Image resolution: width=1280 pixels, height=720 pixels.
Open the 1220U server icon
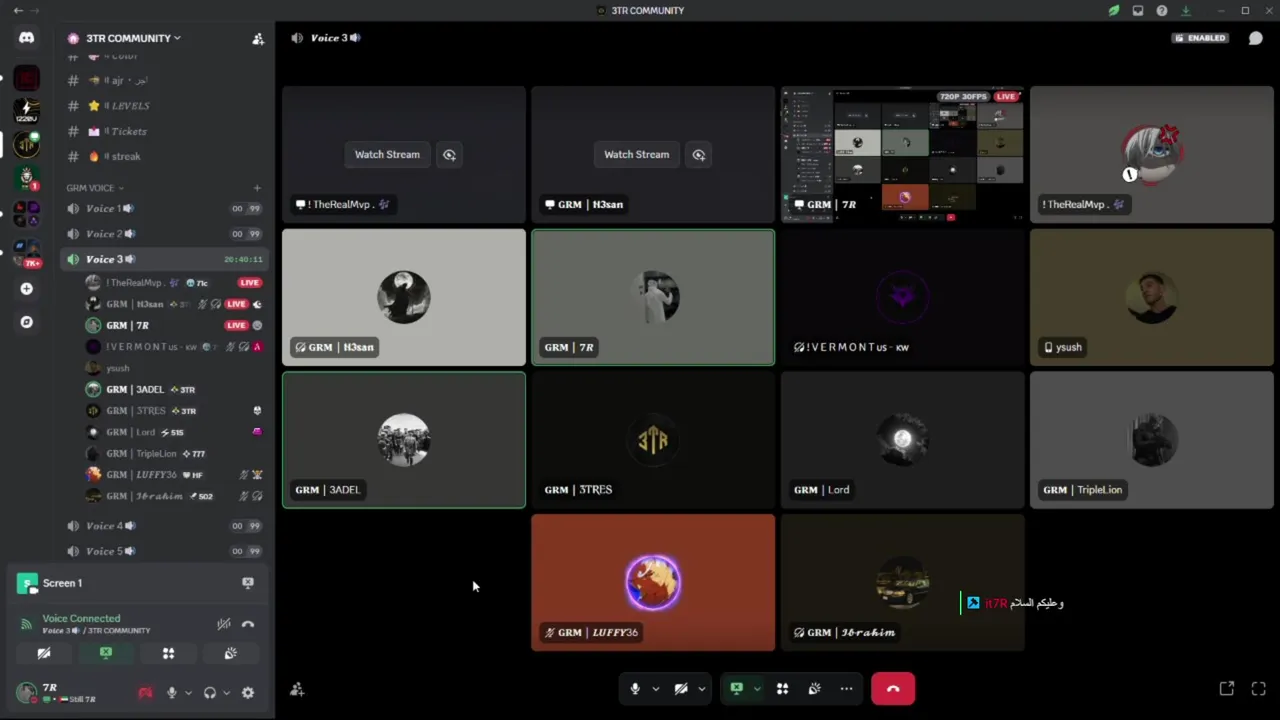point(26,110)
